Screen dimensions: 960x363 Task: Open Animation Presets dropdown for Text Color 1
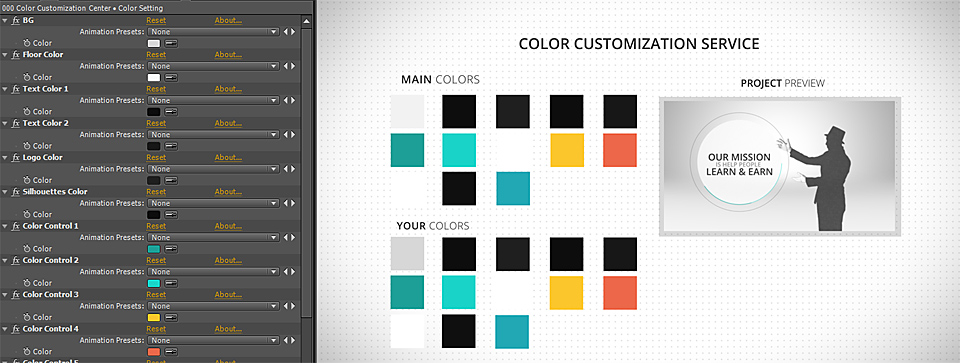click(x=214, y=100)
